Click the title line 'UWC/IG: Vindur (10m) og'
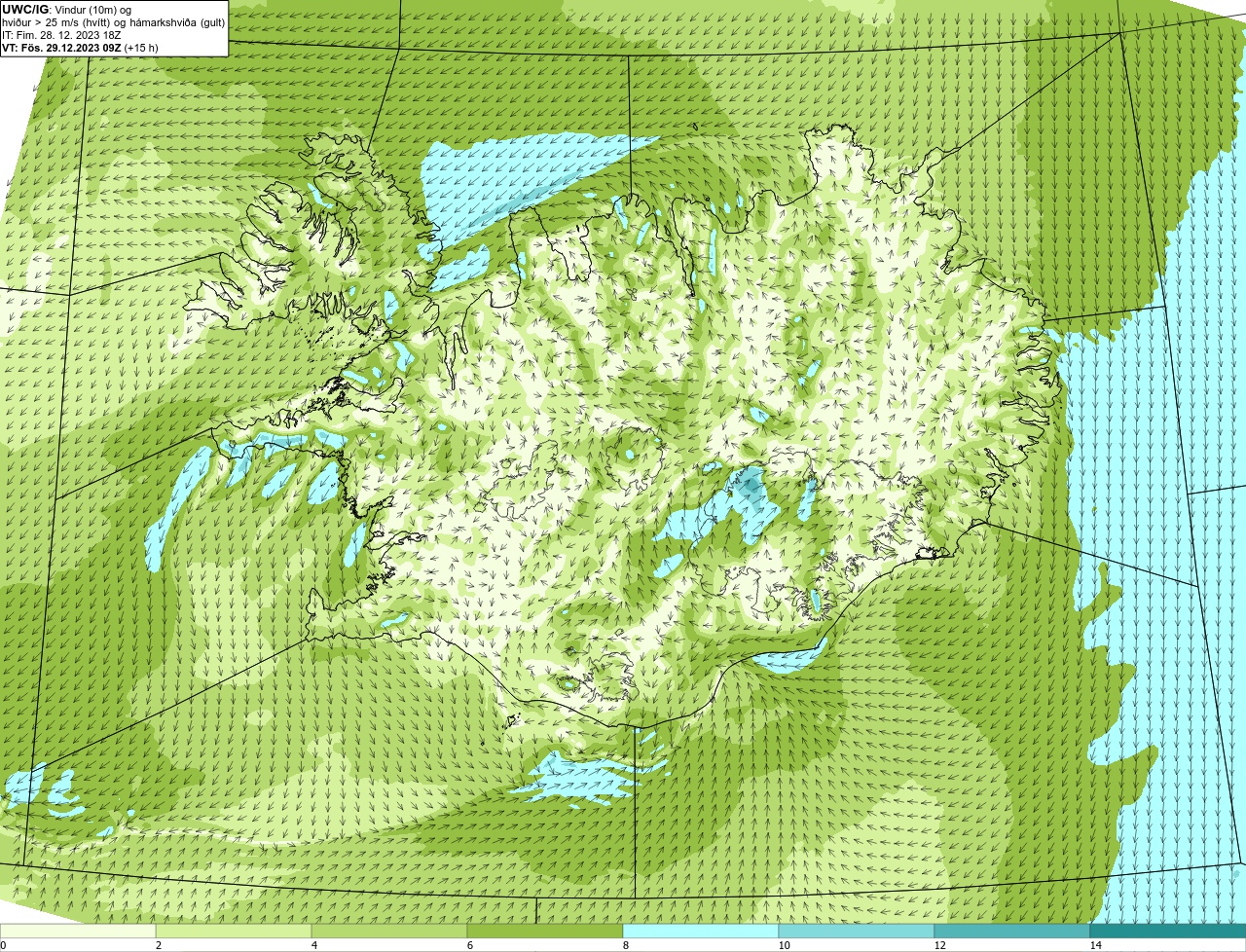The height and width of the screenshot is (952, 1246). coord(67,10)
